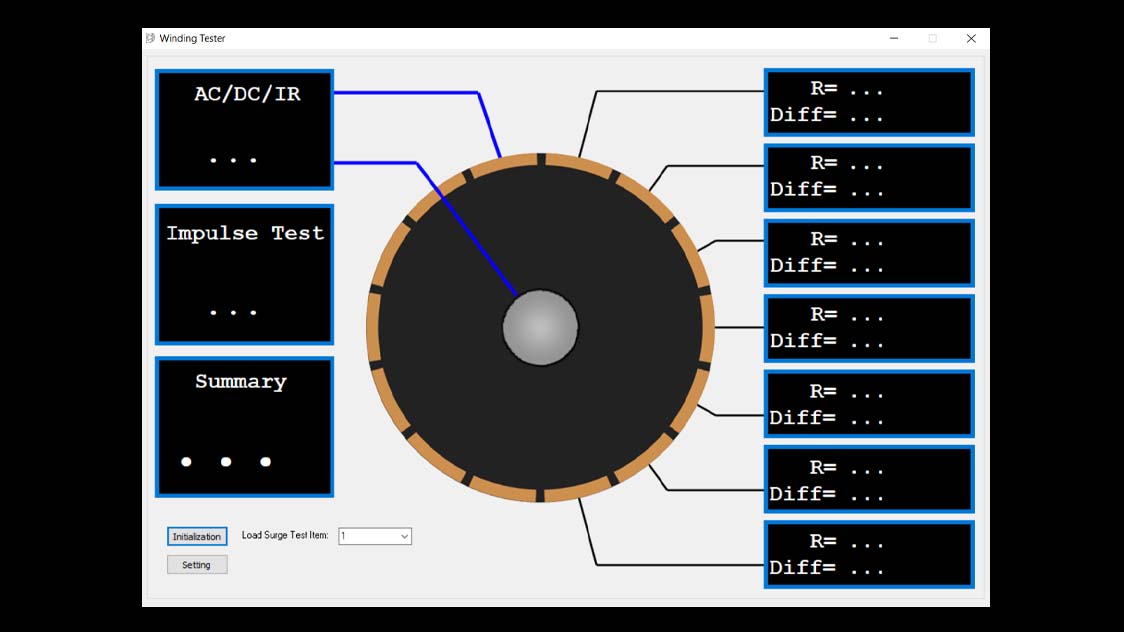
Task: Click the Winding Tester title bar icon
Action: [151, 39]
